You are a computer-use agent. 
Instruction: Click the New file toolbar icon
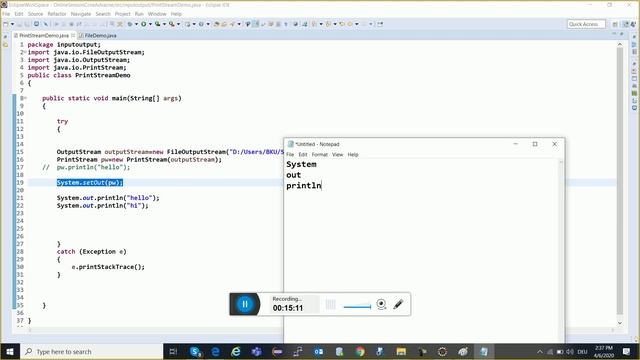click(6, 24)
